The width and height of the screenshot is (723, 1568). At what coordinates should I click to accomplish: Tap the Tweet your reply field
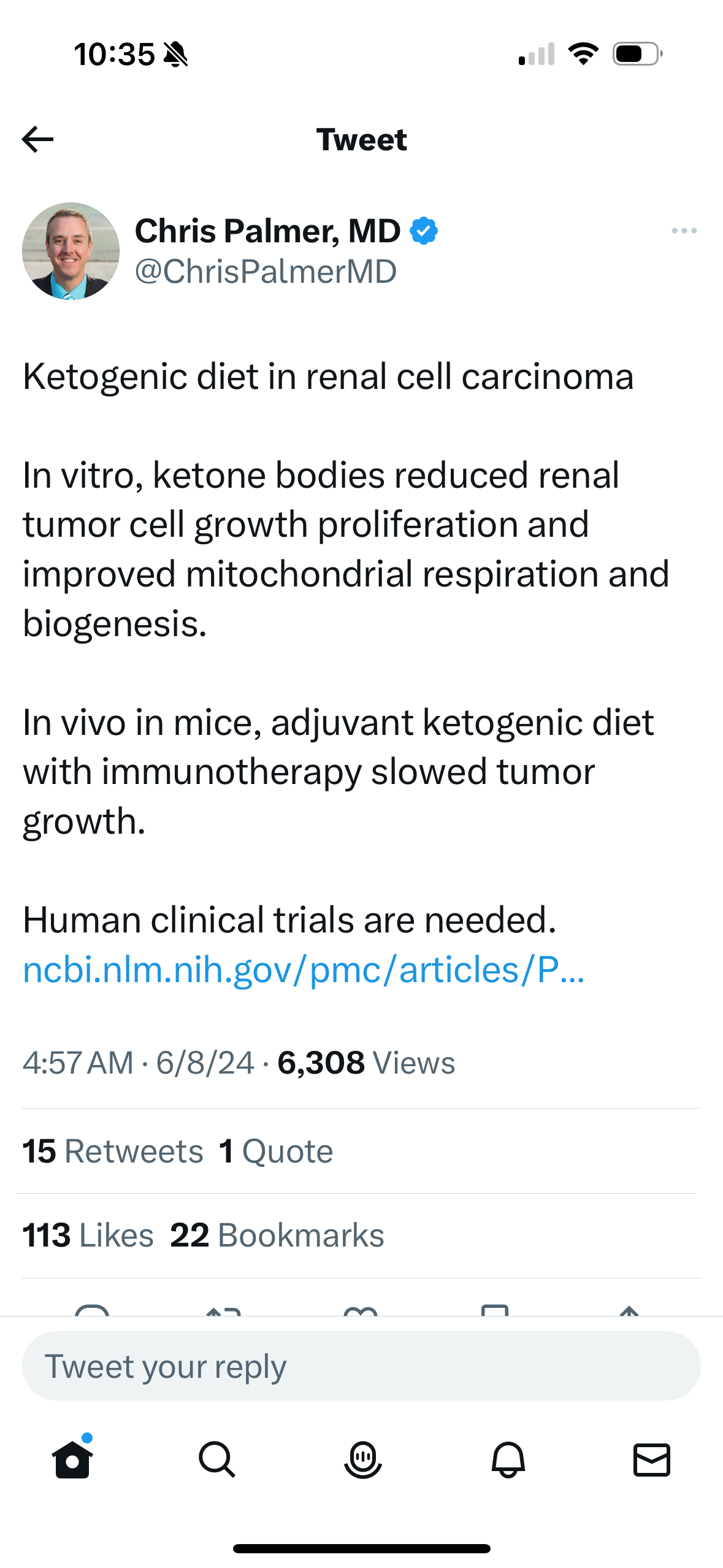coord(361,1366)
